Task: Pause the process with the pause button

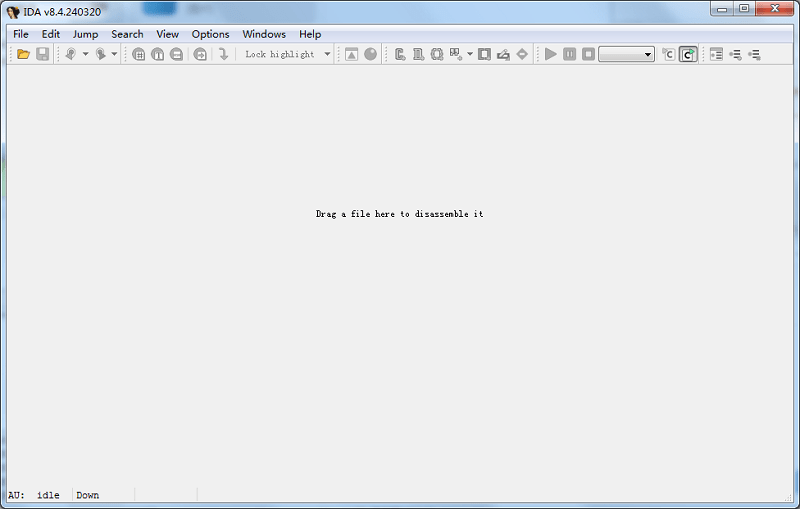Action: [569, 54]
